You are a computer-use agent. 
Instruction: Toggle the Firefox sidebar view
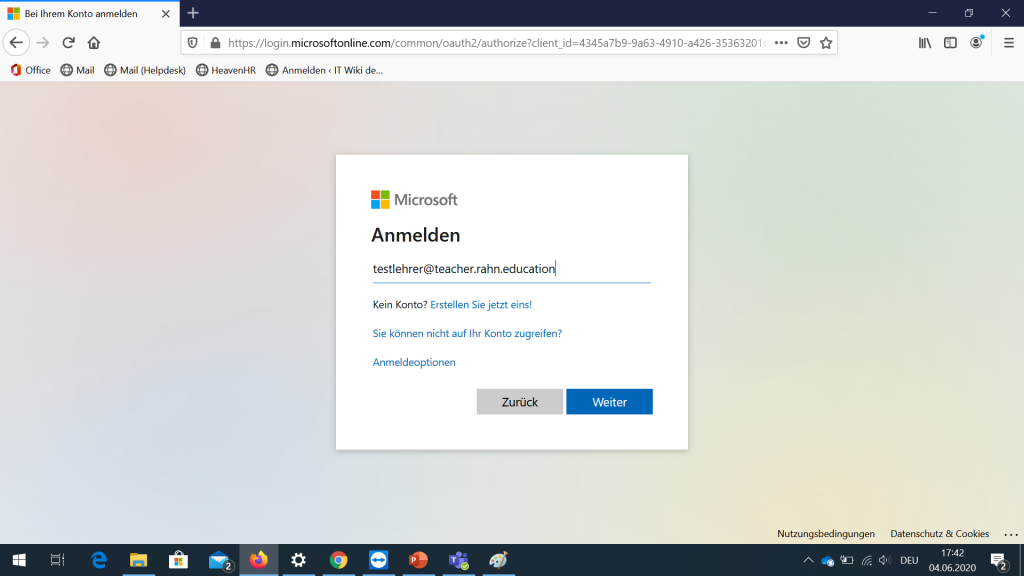(950, 43)
